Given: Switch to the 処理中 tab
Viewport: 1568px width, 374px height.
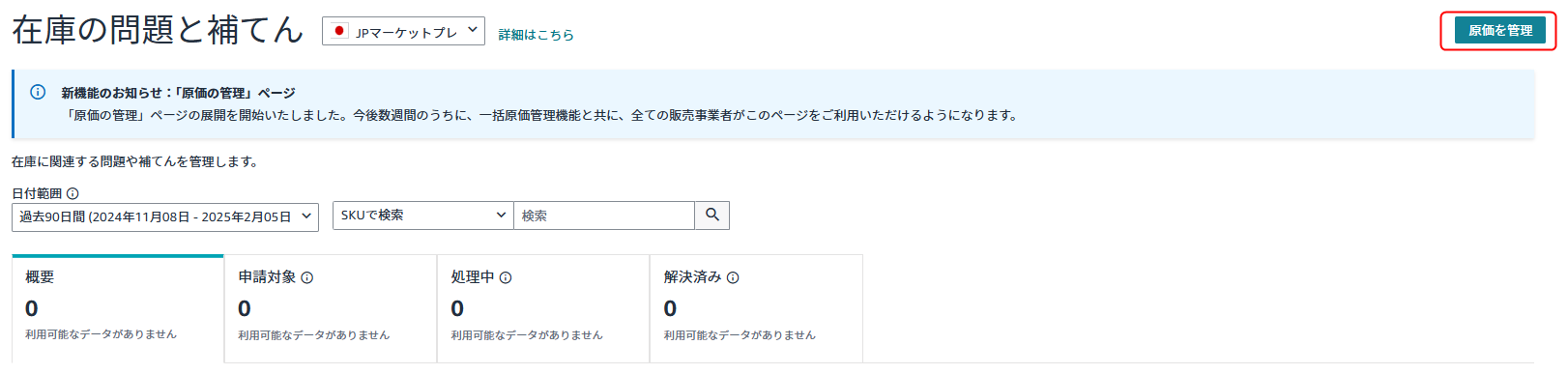Looking at the screenshot, I should 543,309.
